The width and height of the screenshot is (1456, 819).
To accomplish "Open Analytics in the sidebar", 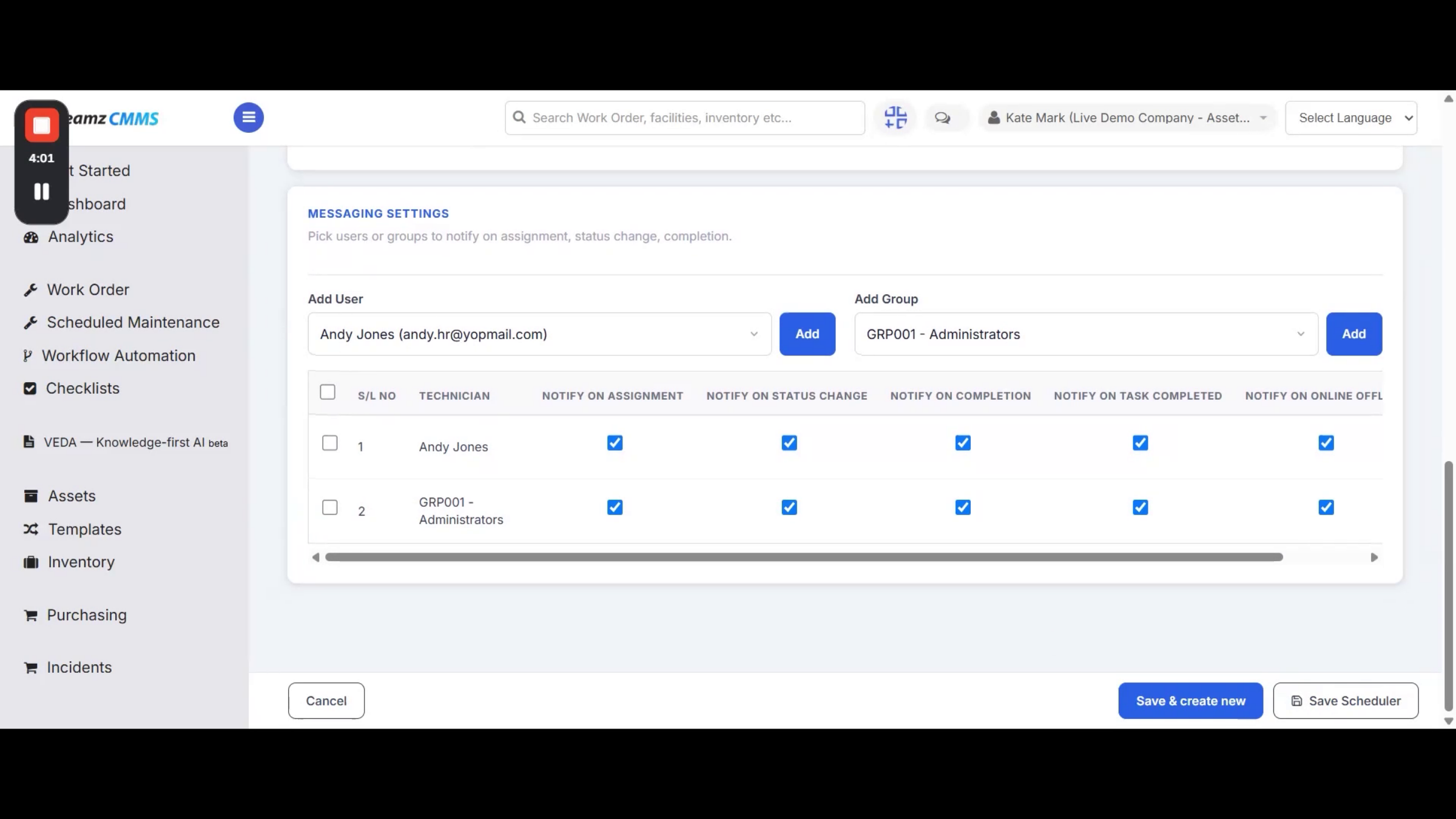I will click(81, 237).
